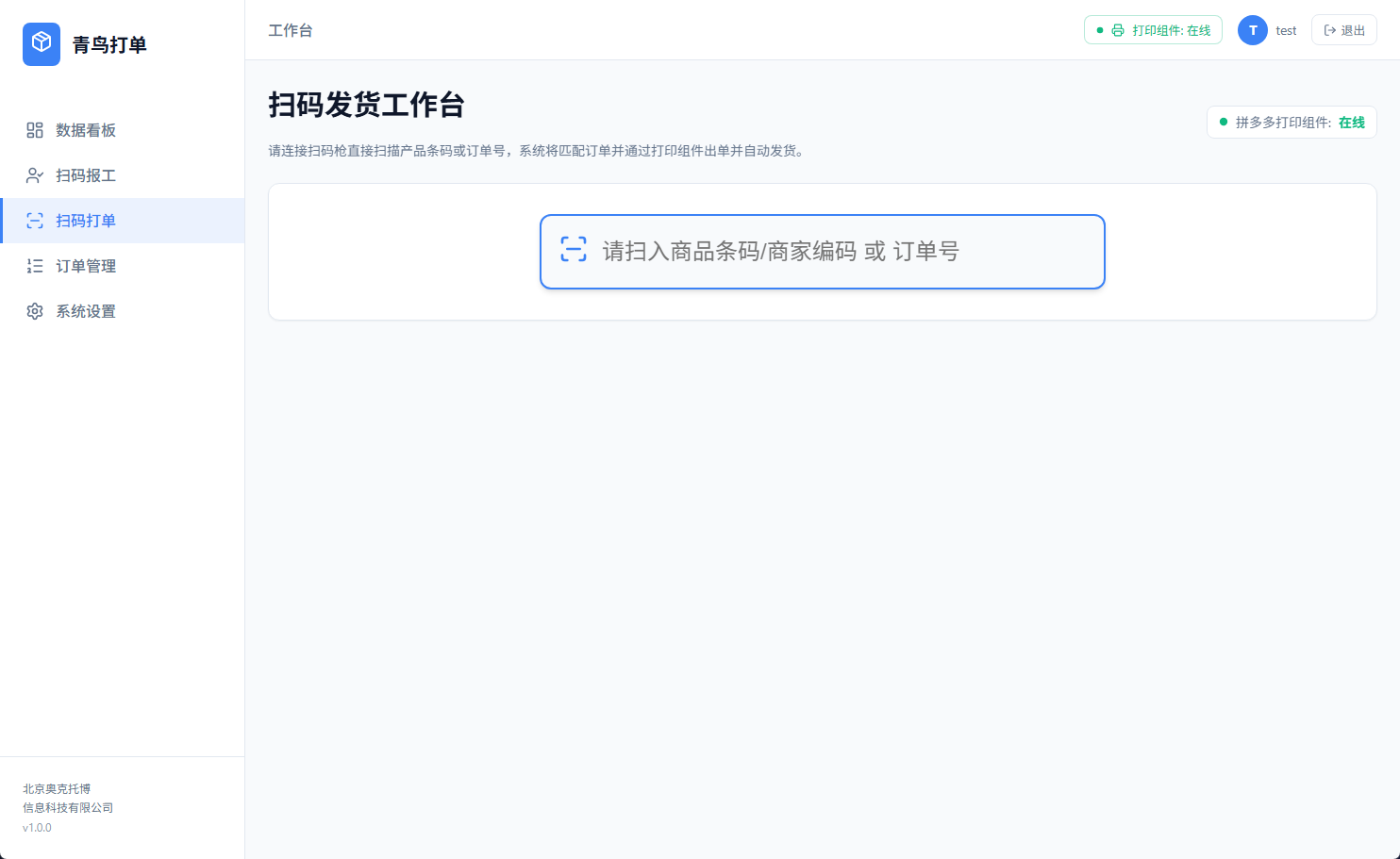Image resolution: width=1400 pixels, height=859 pixels.
Task: Click the scan icon inside barcode input
Action: click(x=574, y=249)
